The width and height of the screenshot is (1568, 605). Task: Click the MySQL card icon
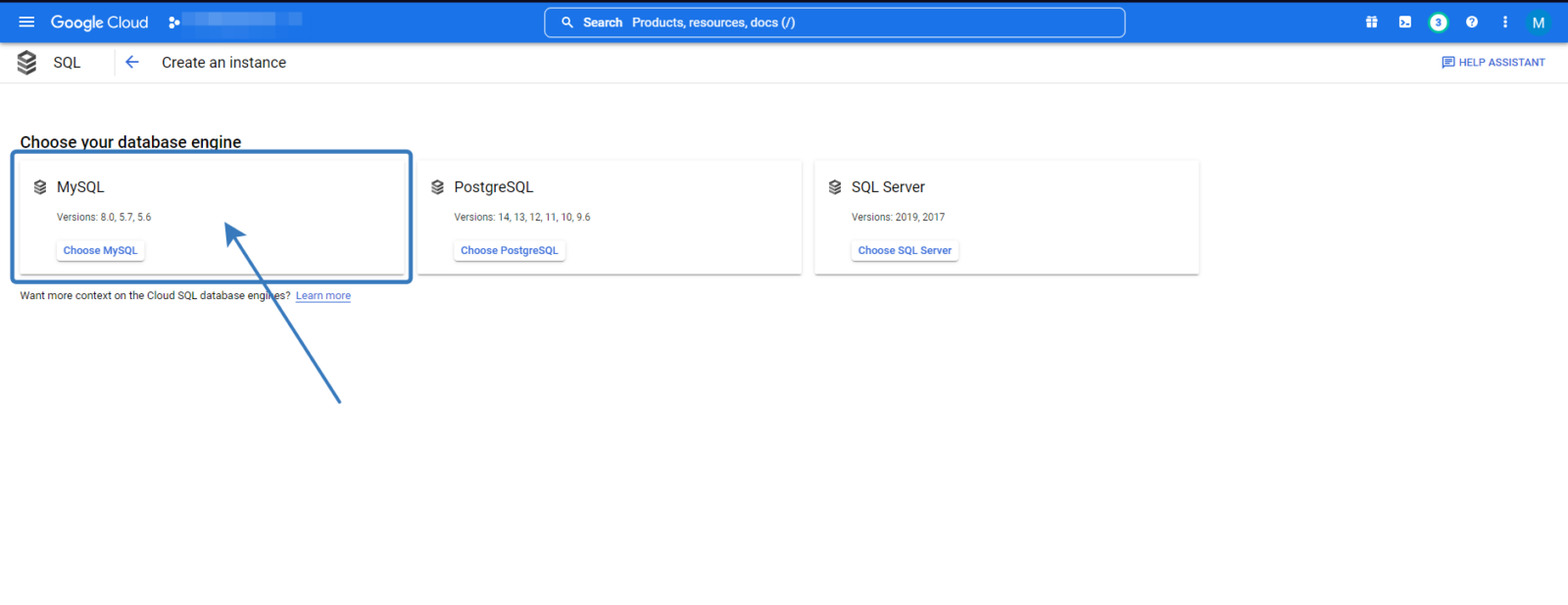click(40, 186)
